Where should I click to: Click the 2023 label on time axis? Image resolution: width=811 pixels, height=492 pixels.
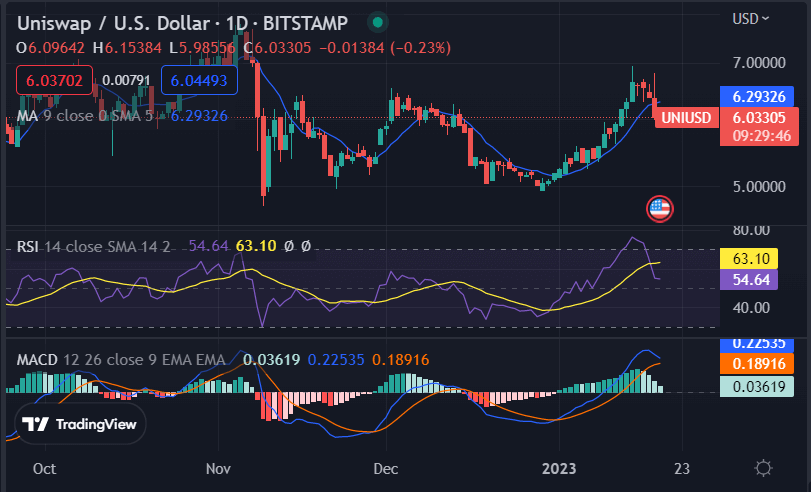tap(559, 469)
